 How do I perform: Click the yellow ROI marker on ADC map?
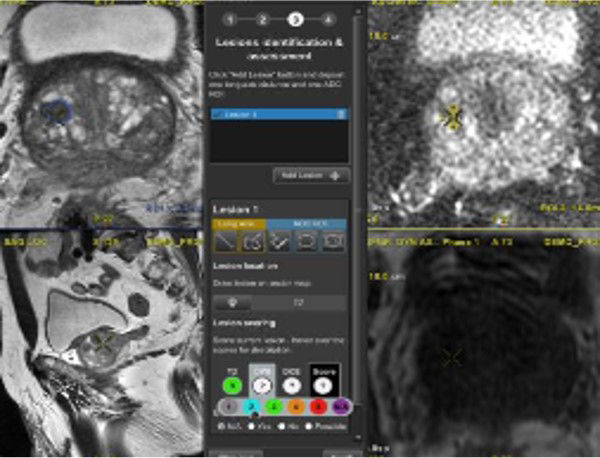click(453, 118)
